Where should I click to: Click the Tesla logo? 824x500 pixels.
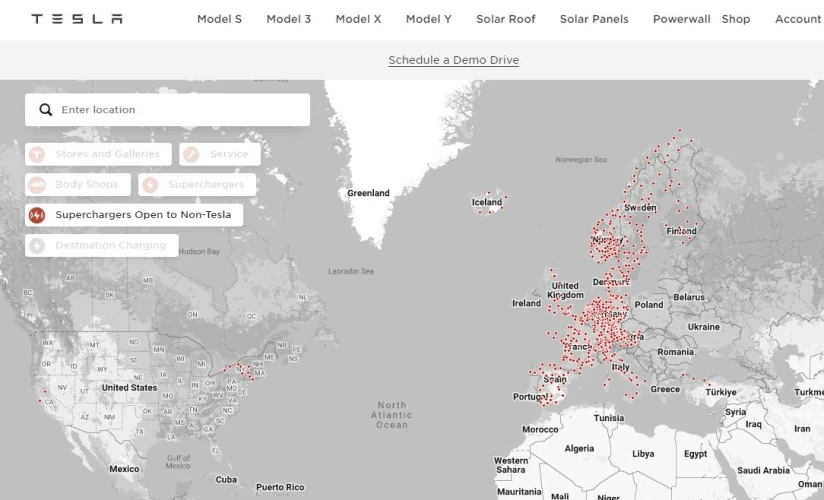pos(77,19)
